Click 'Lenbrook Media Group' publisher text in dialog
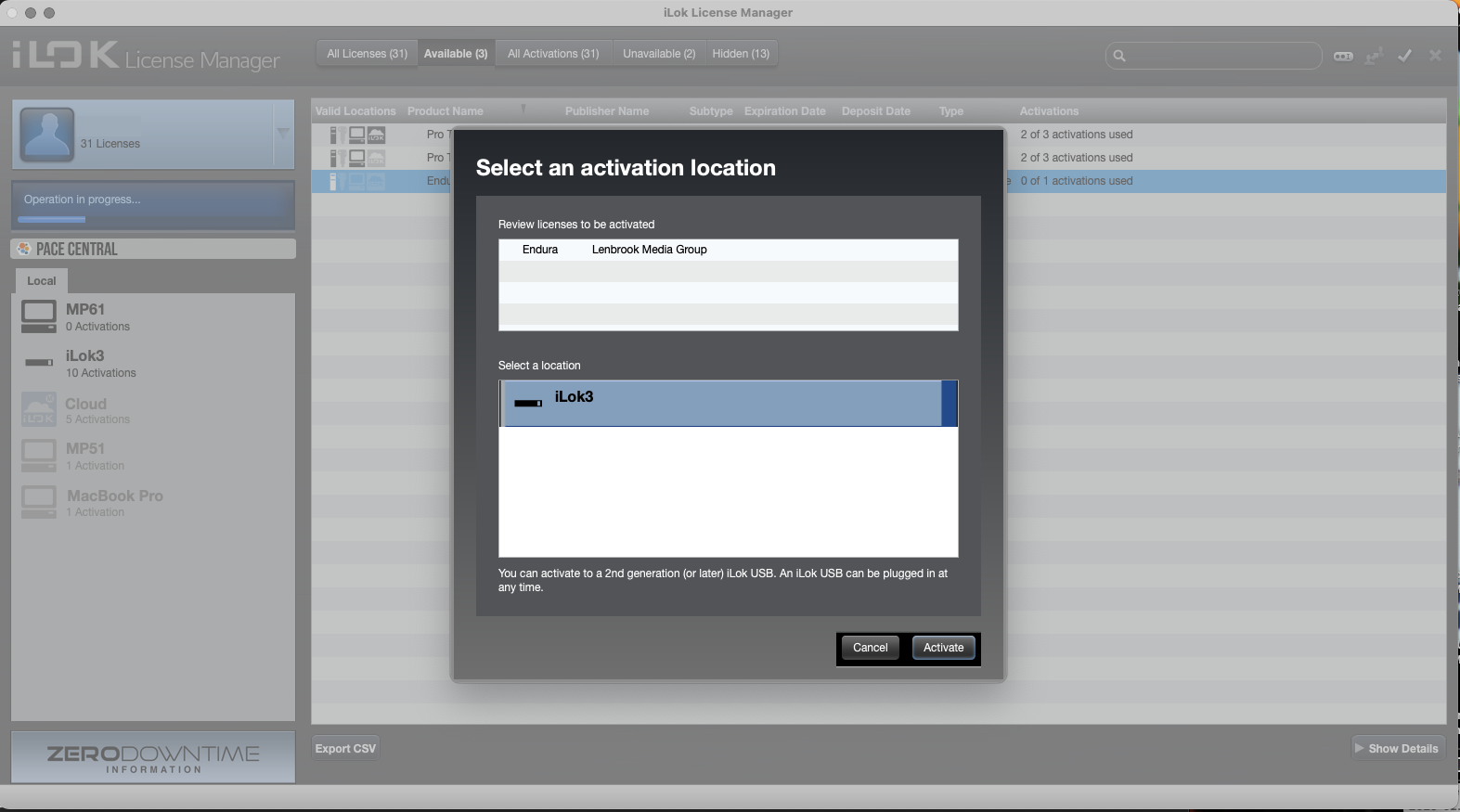The height and width of the screenshot is (812, 1460). click(x=649, y=250)
